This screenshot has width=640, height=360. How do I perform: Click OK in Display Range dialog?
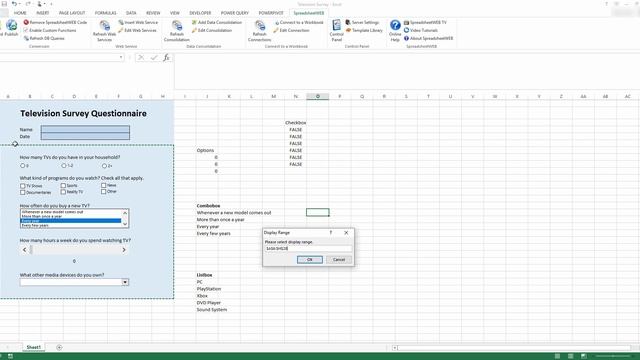pyautogui.click(x=310, y=260)
